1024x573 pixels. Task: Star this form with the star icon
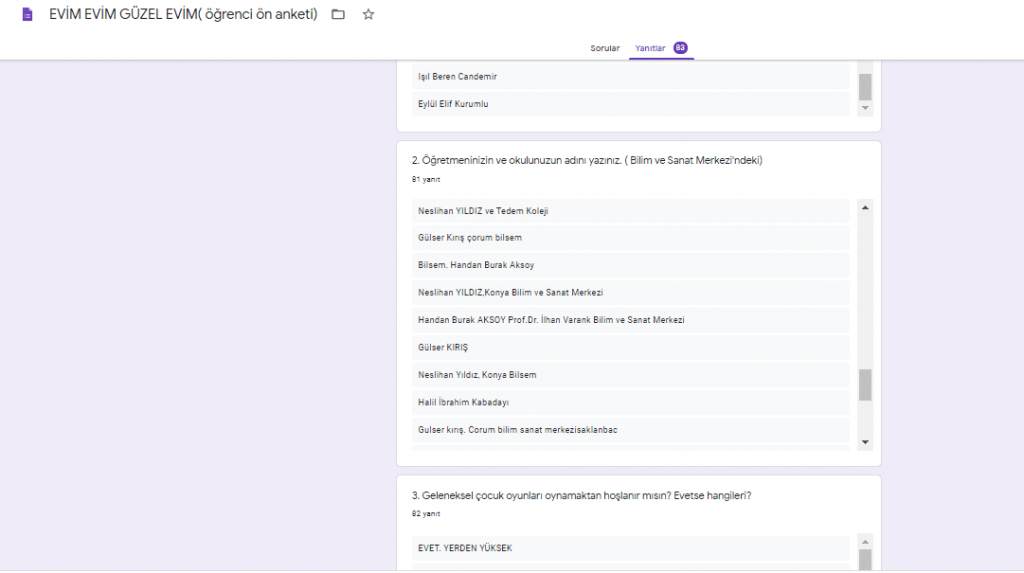click(x=368, y=15)
